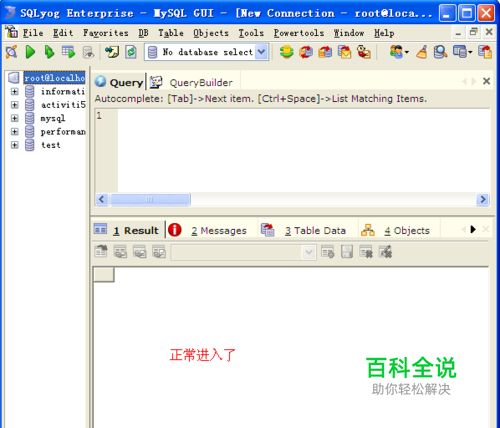Select the test database in tree
Image resolution: width=500 pixels, height=428 pixels.
point(51,145)
